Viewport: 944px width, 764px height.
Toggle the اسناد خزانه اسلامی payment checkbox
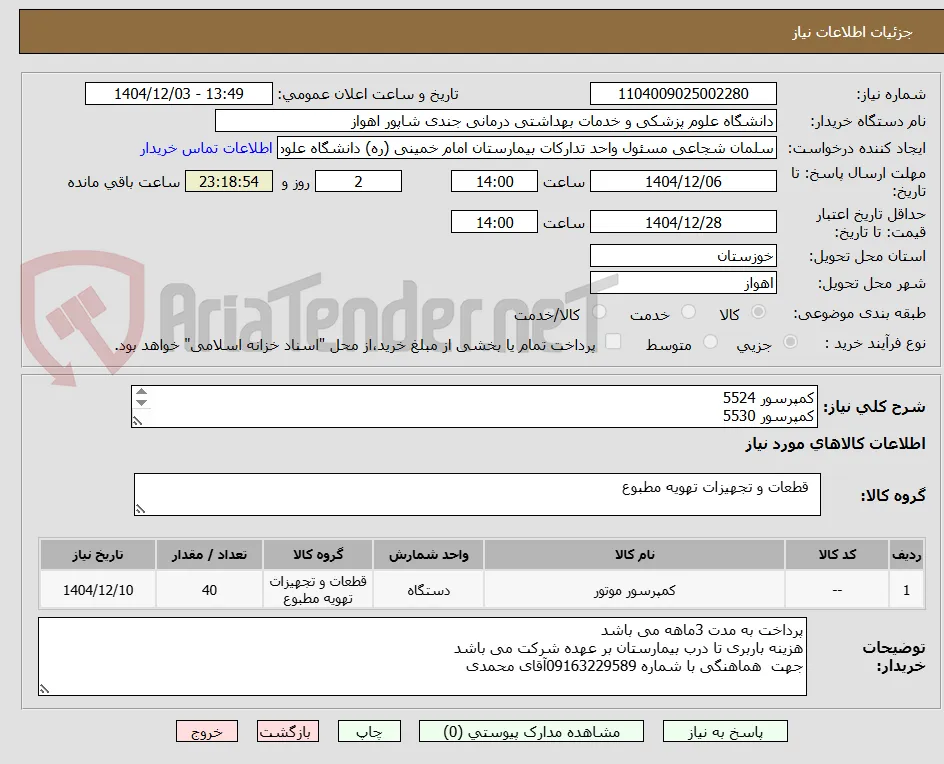tap(613, 341)
